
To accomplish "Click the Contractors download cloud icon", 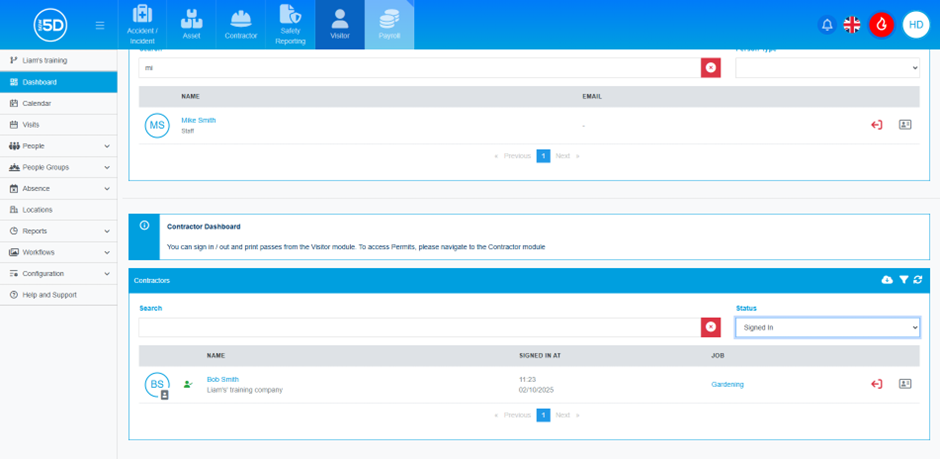I will [x=887, y=280].
